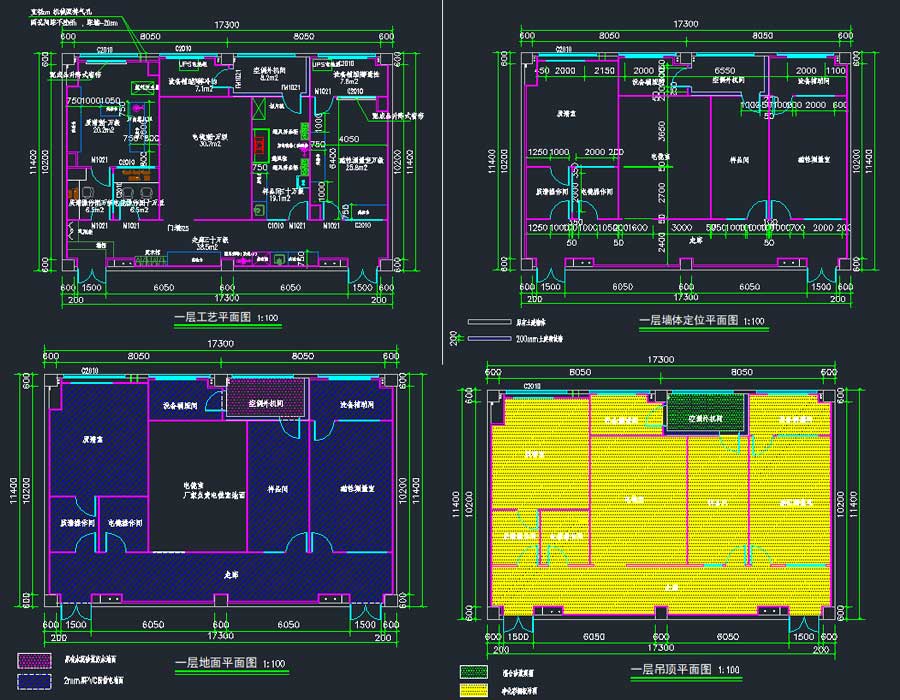Viewport: 900px width, 700px height.
Task: Click the 4050 dimension in the process plan
Action: (x=349, y=139)
